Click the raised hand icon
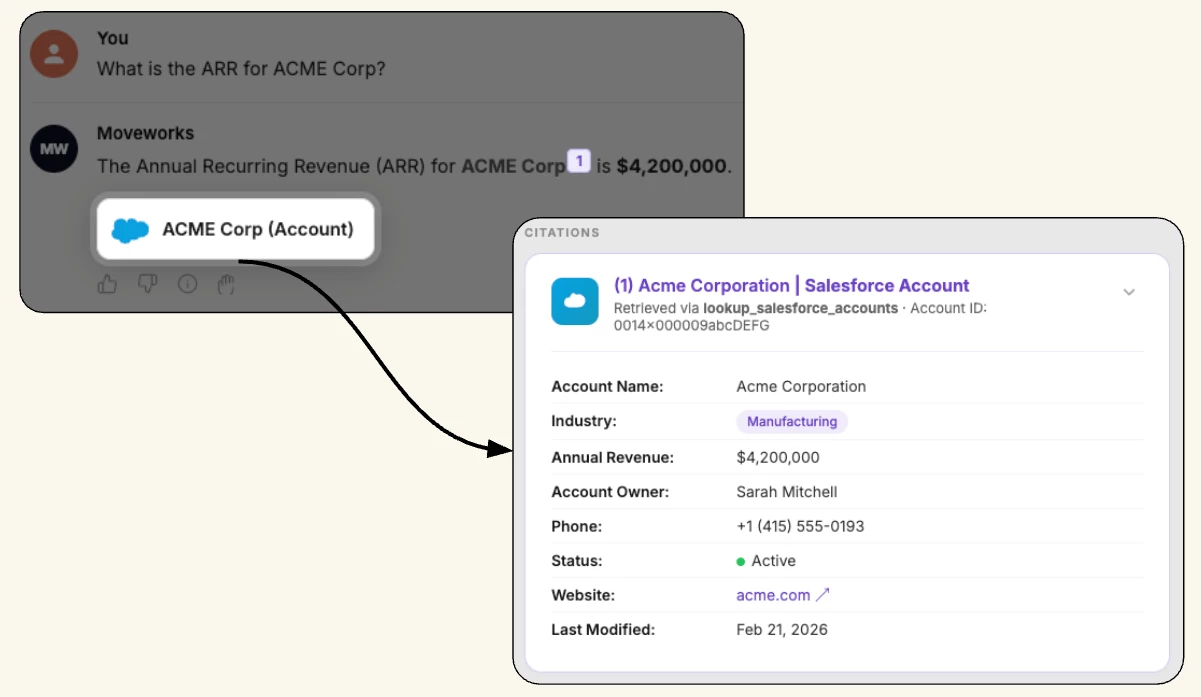 (226, 284)
